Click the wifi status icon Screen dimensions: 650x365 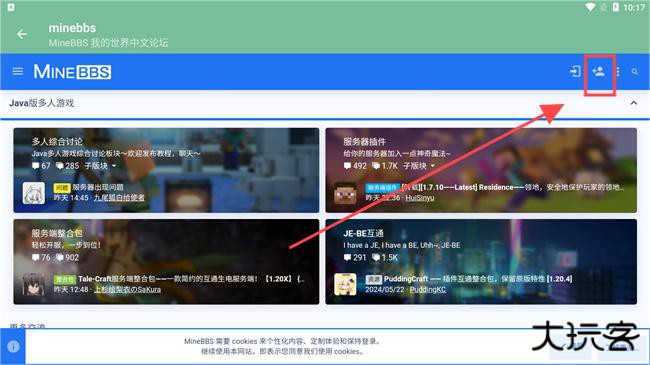pos(589,7)
